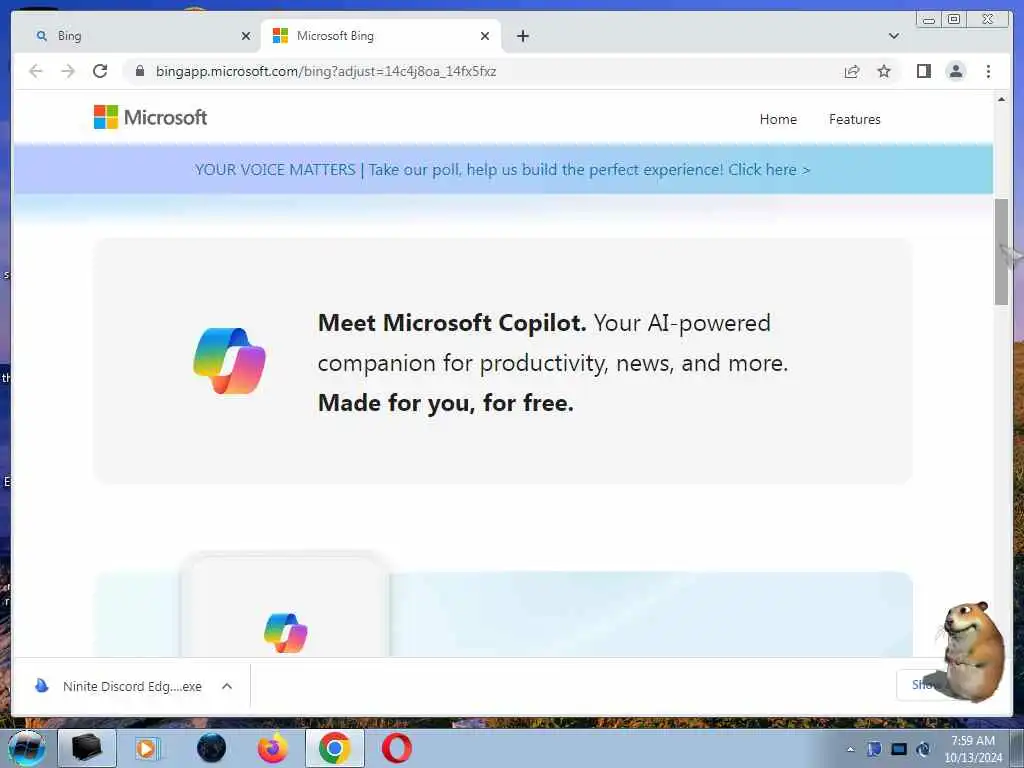Viewport: 1024px width, 768px height.
Task: Click the address bar URL field
Action: 483,71
